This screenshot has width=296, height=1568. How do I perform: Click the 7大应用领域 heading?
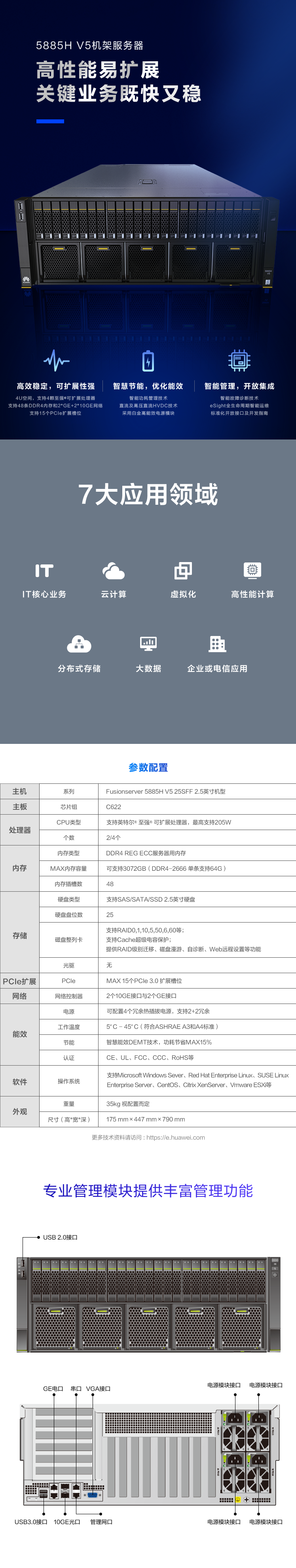coord(148,494)
